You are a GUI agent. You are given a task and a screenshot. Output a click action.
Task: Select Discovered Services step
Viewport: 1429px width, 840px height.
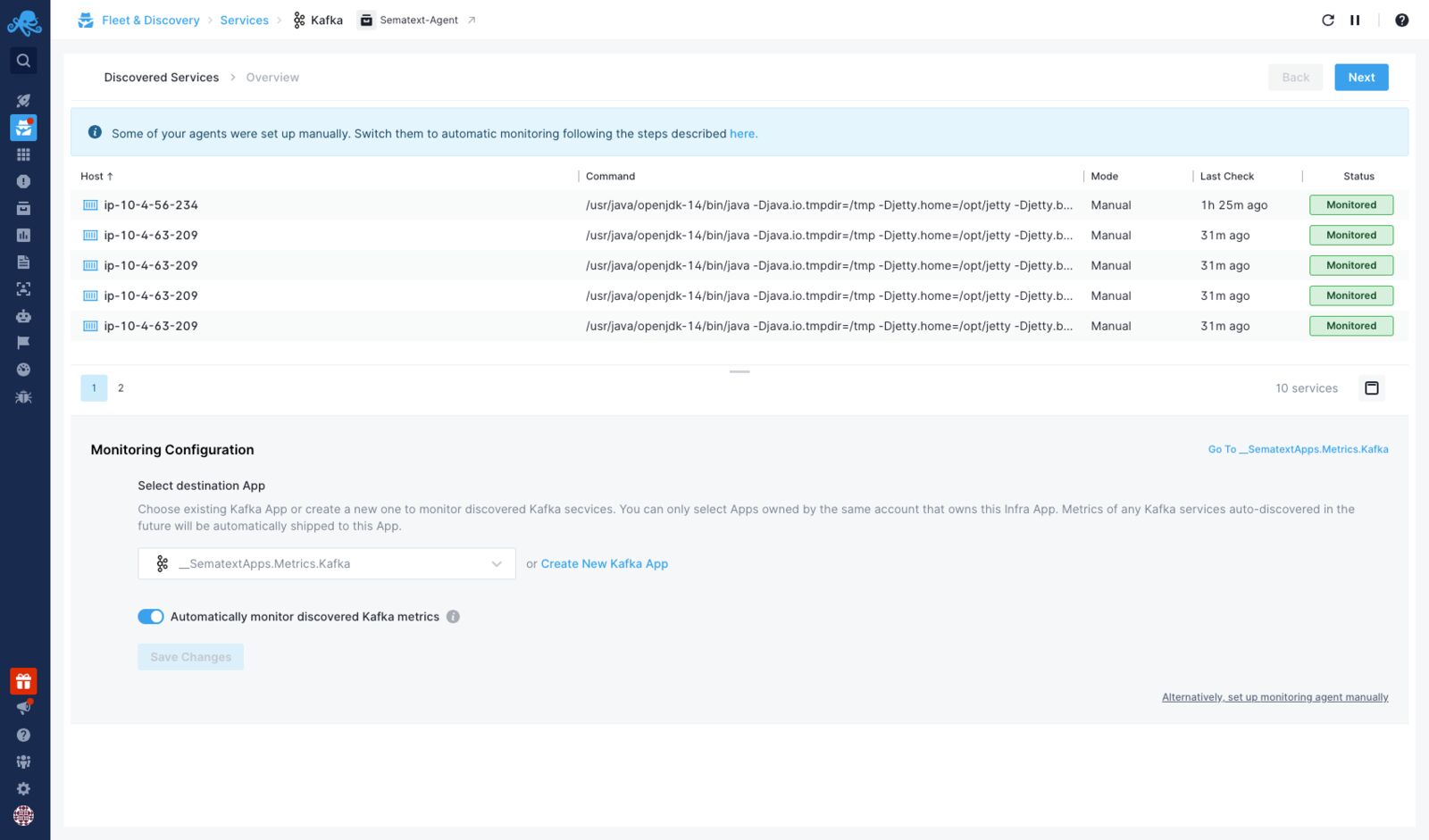pyautogui.click(x=162, y=77)
